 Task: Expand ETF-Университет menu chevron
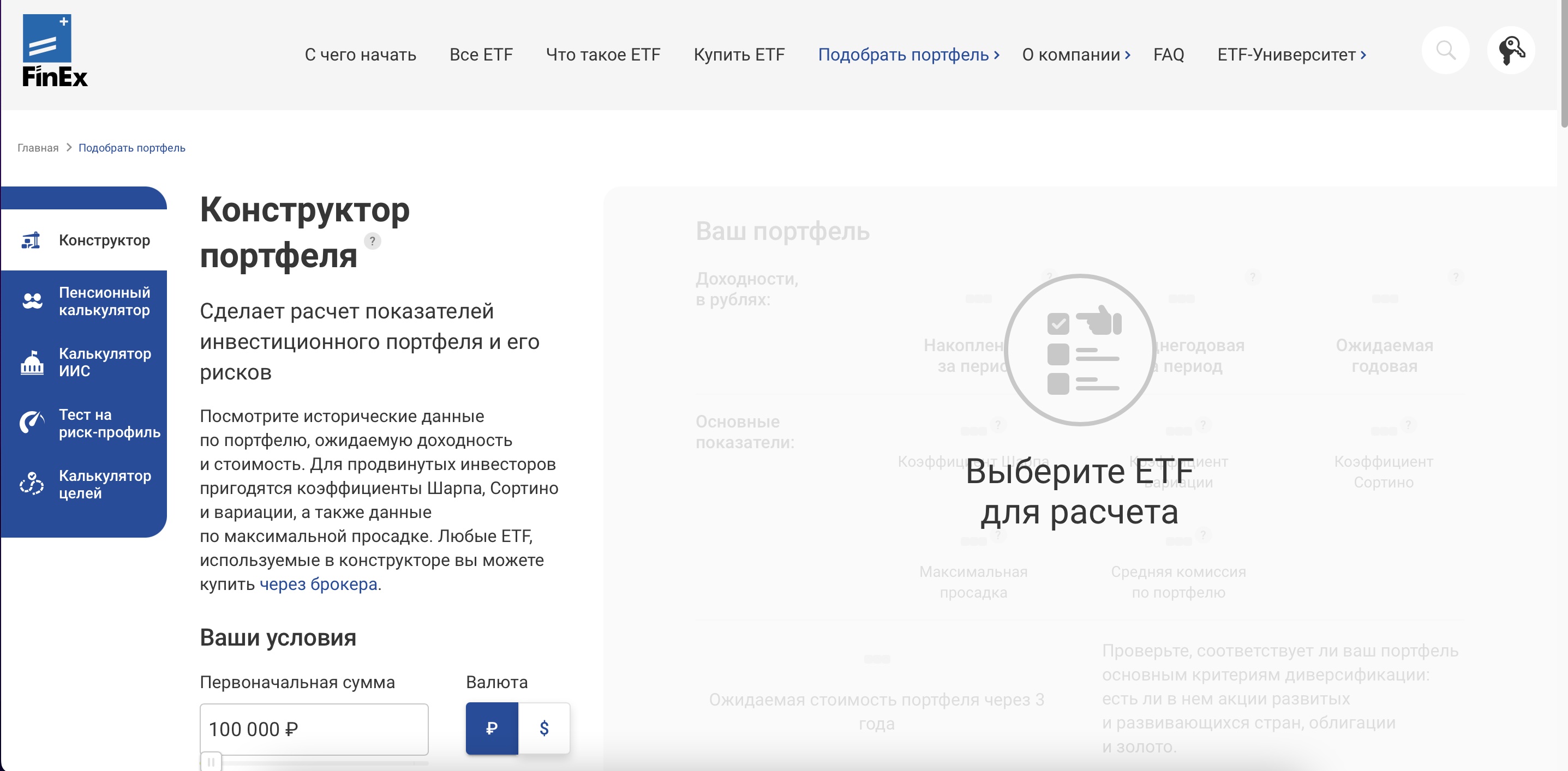(1363, 55)
